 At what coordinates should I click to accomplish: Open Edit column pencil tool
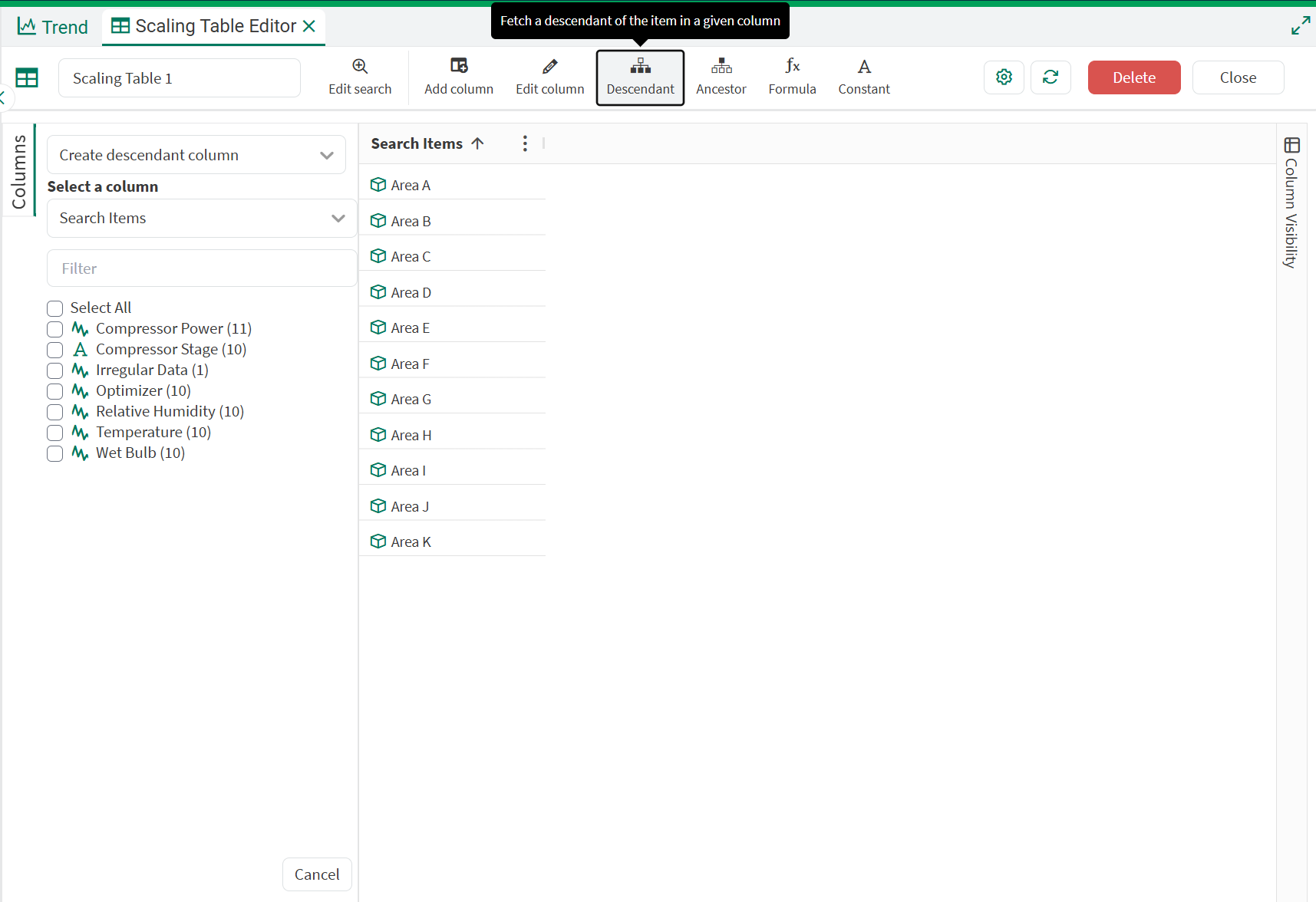click(x=549, y=67)
